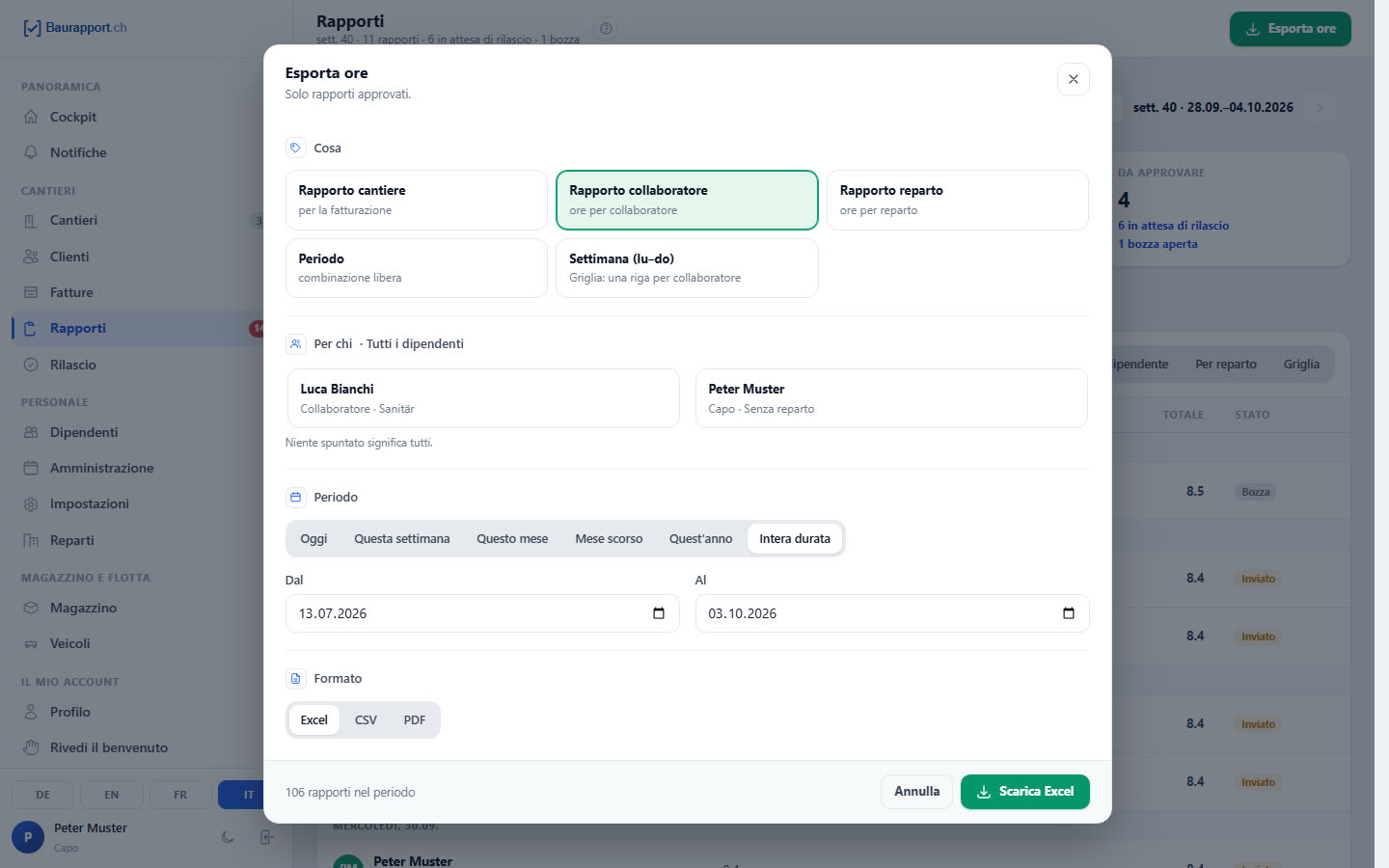
Task: Click the Cantieri building icon
Action: [31, 221]
